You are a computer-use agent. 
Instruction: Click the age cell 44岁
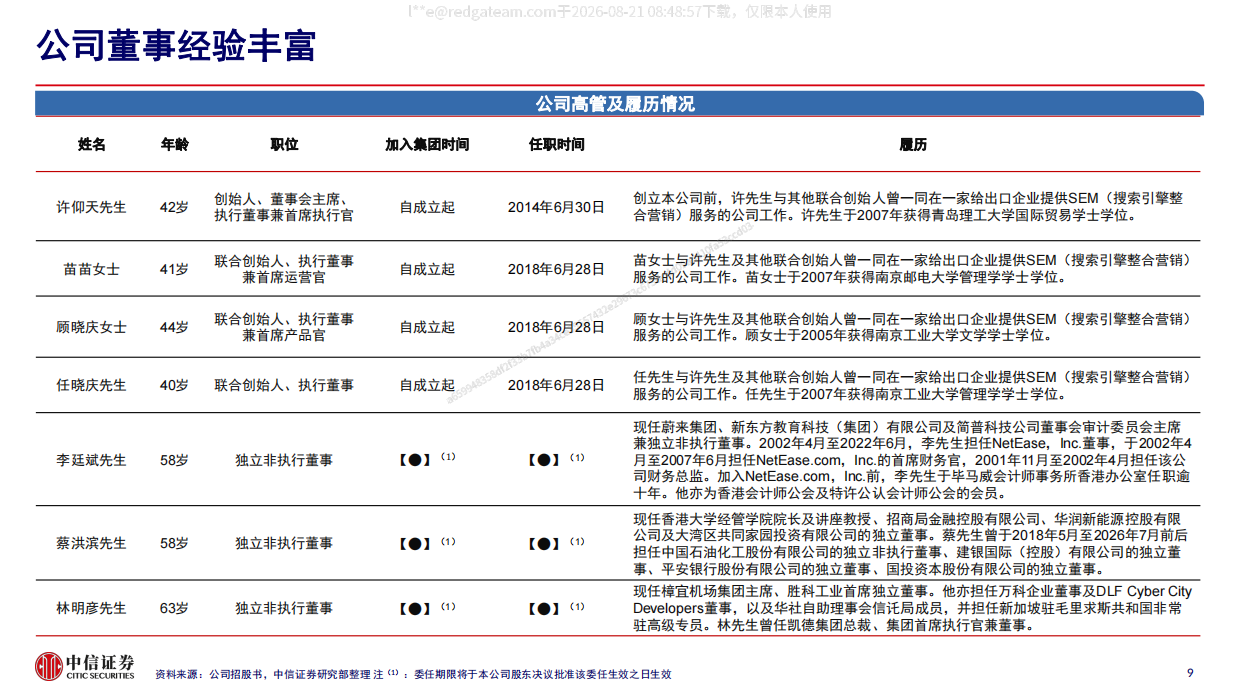click(x=174, y=327)
